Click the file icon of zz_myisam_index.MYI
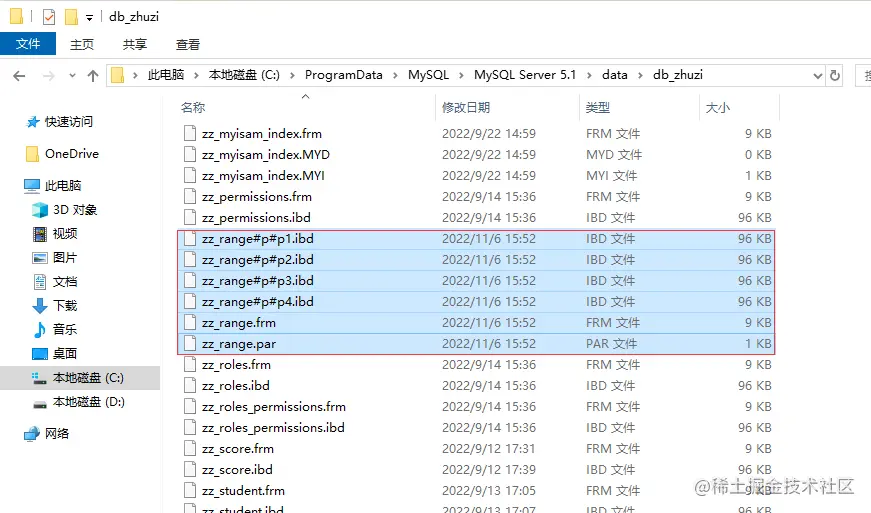 [x=190, y=175]
